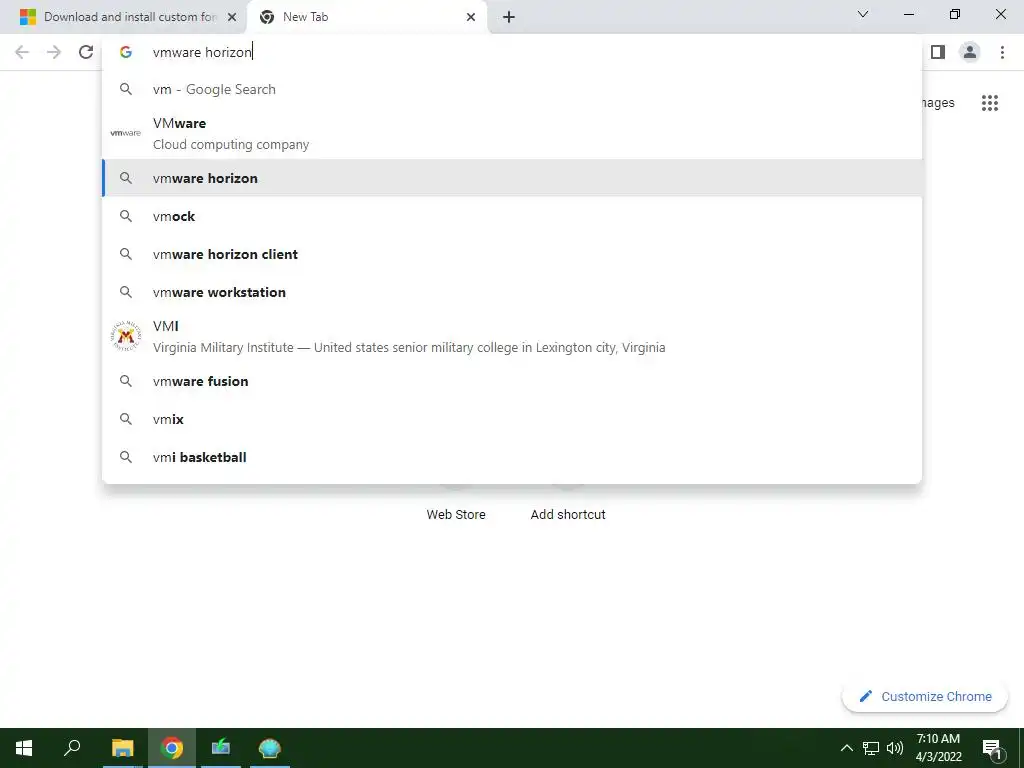Viewport: 1024px width, 768px height.
Task: Open File Explorer from the taskbar
Action: (x=122, y=748)
